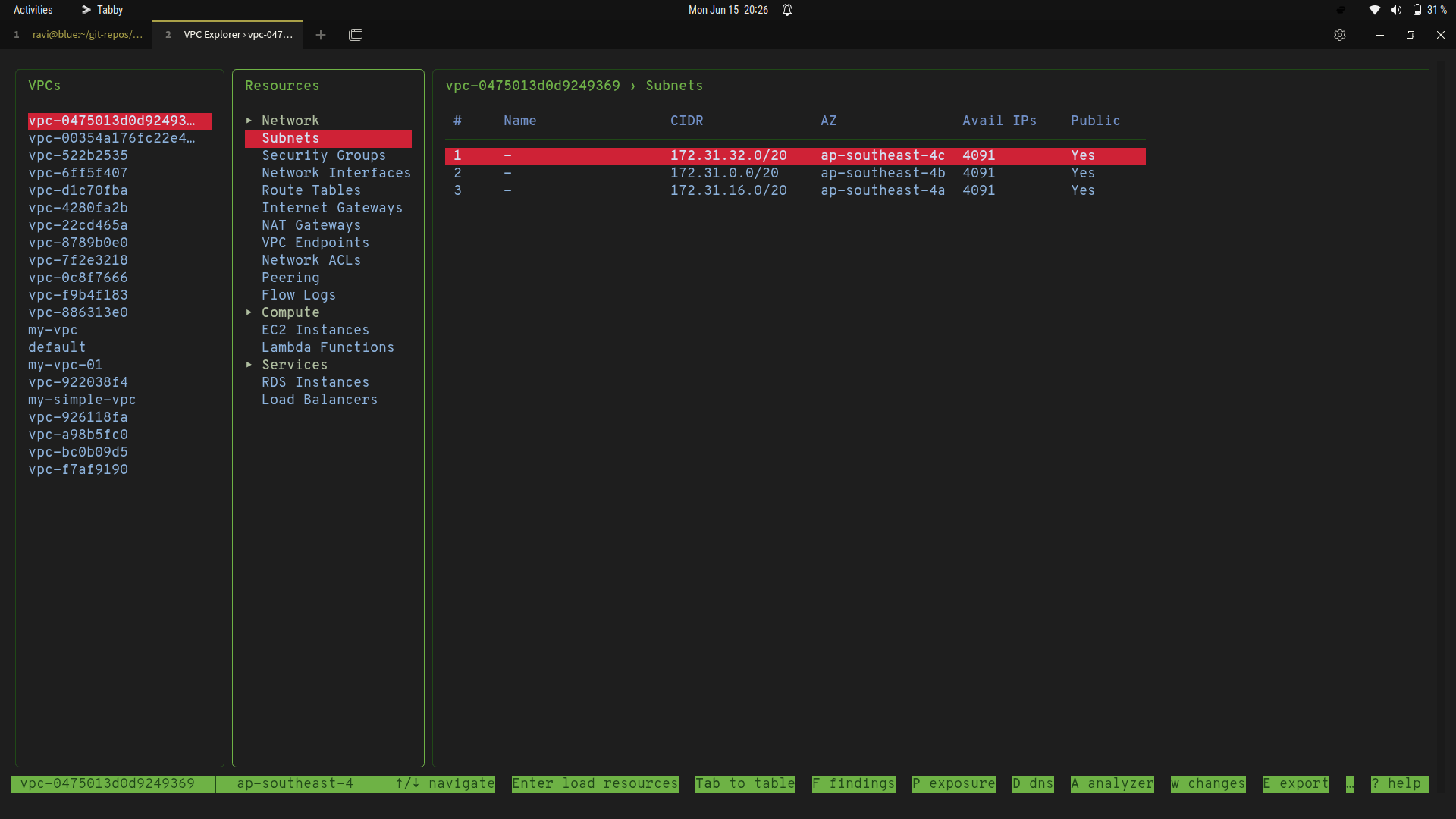Select vpc-0475013d0d92493… in VPCs list
1456x819 pixels.
[x=120, y=121]
